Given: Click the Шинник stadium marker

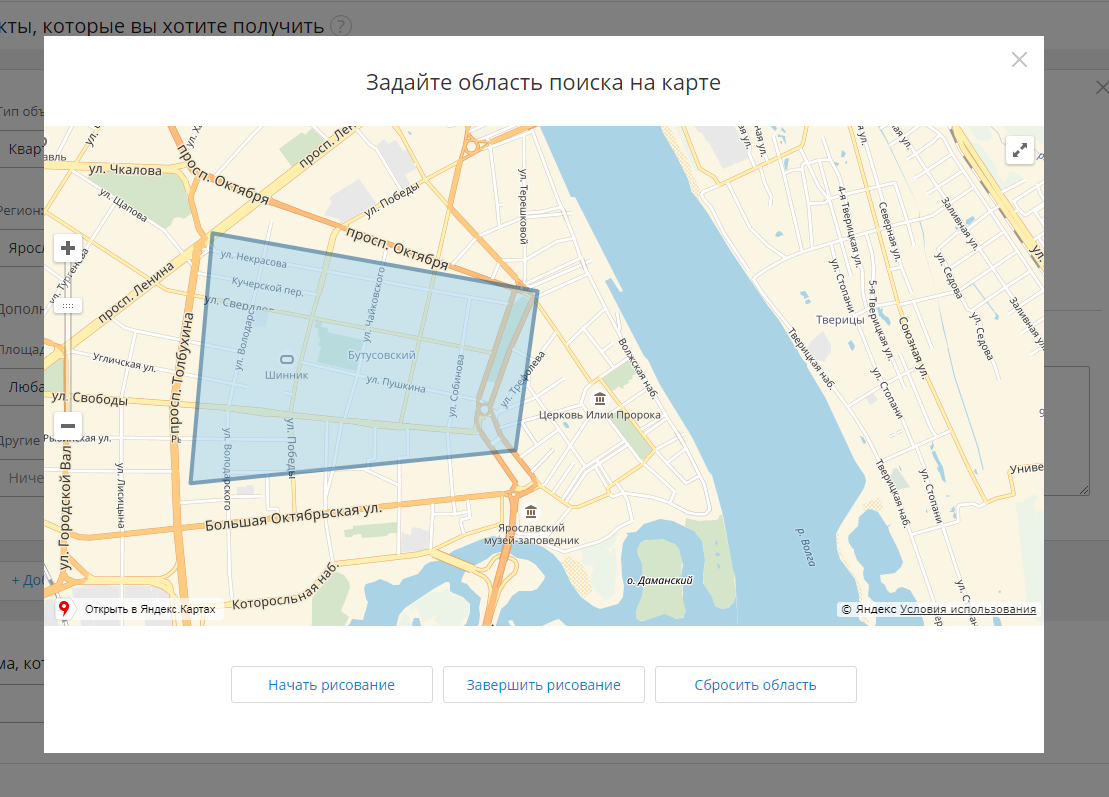Looking at the screenshot, I should pos(287,359).
